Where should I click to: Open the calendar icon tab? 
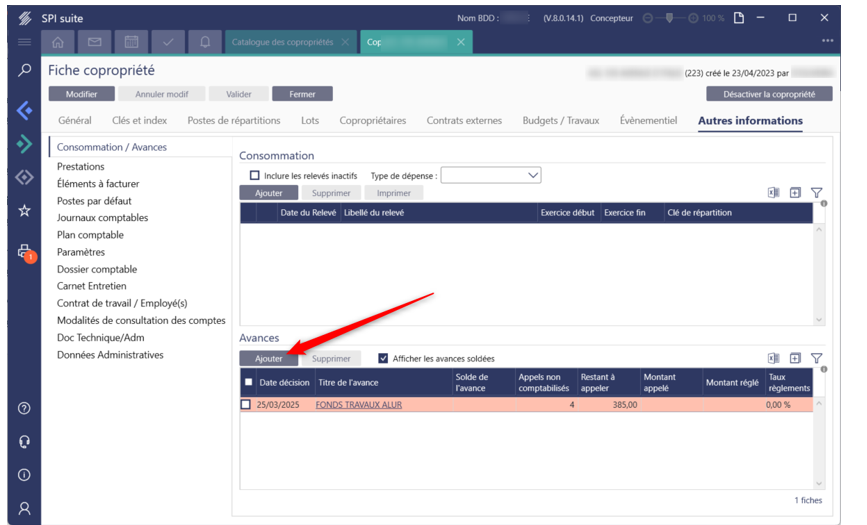pyautogui.click(x=131, y=42)
